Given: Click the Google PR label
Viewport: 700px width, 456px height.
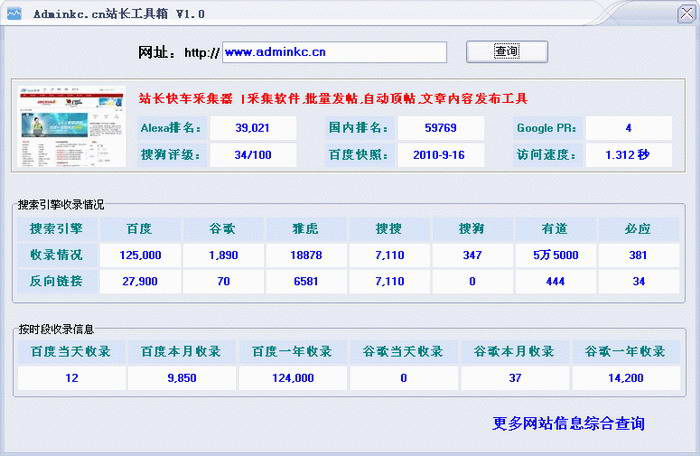Looking at the screenshot, I should 547,128.
